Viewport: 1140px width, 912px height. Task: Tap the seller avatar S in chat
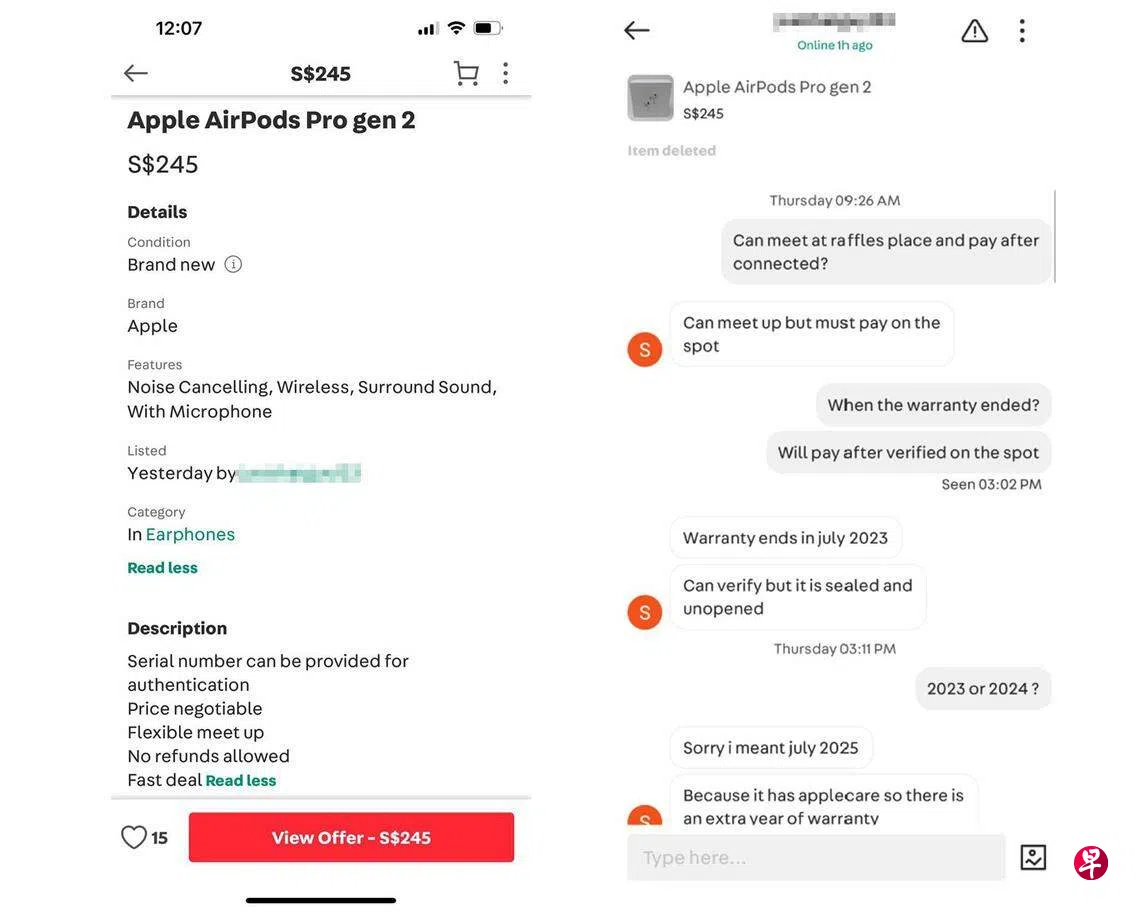(645, 350)
